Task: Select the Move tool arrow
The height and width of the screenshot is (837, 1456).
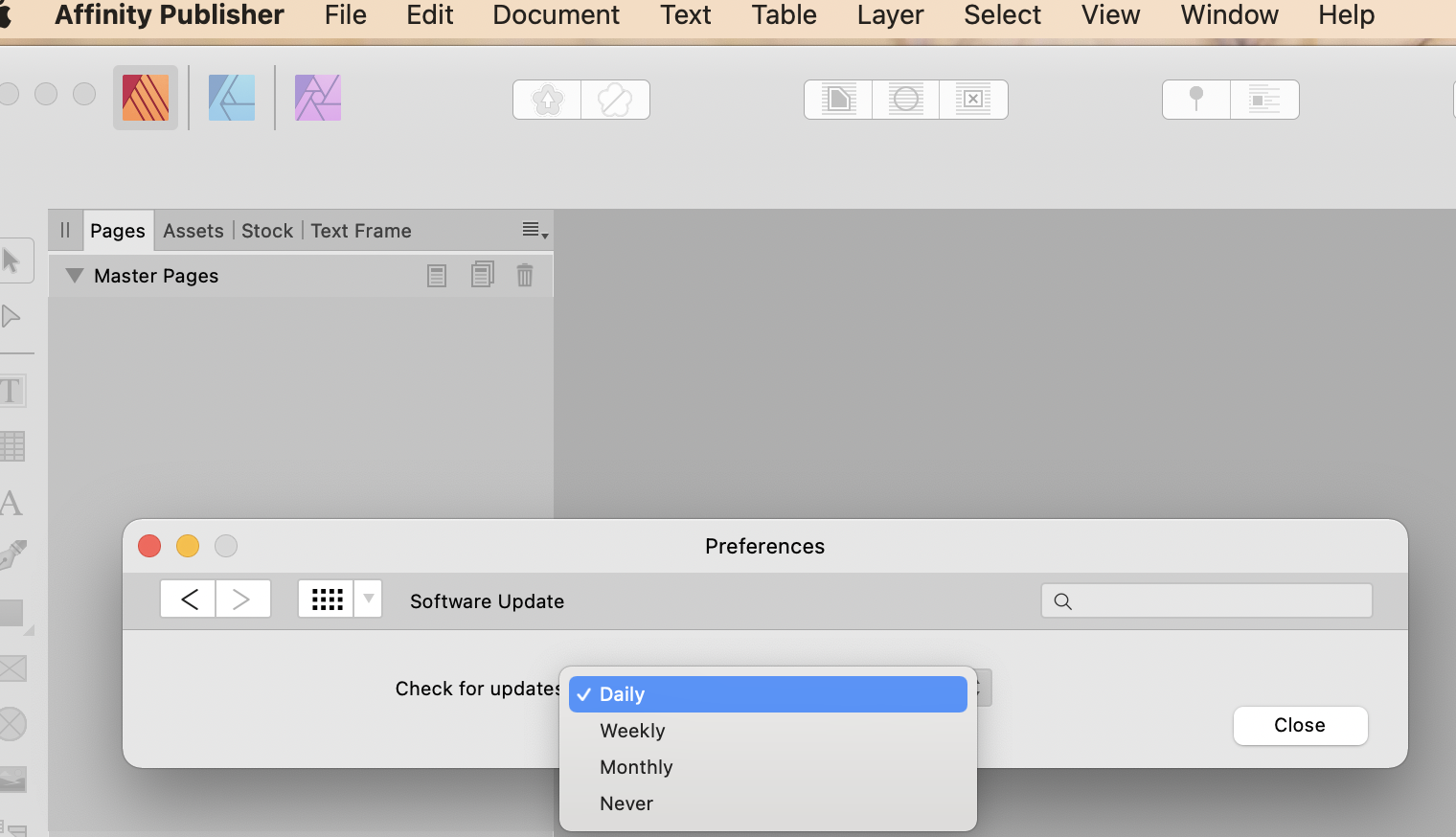Action: point(12,260)
